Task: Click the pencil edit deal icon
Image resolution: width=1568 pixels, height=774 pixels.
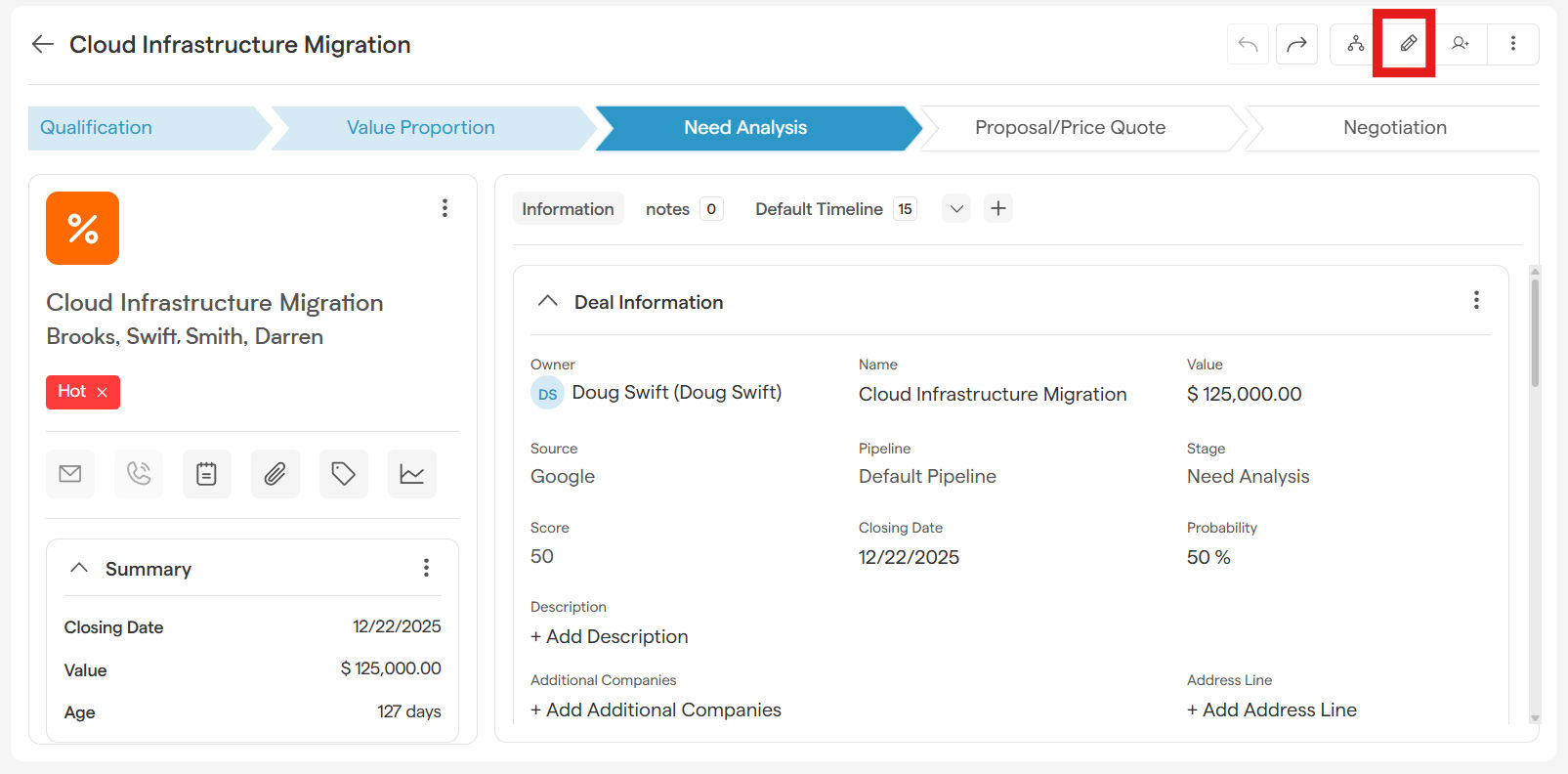Action: pos(1408,44)
